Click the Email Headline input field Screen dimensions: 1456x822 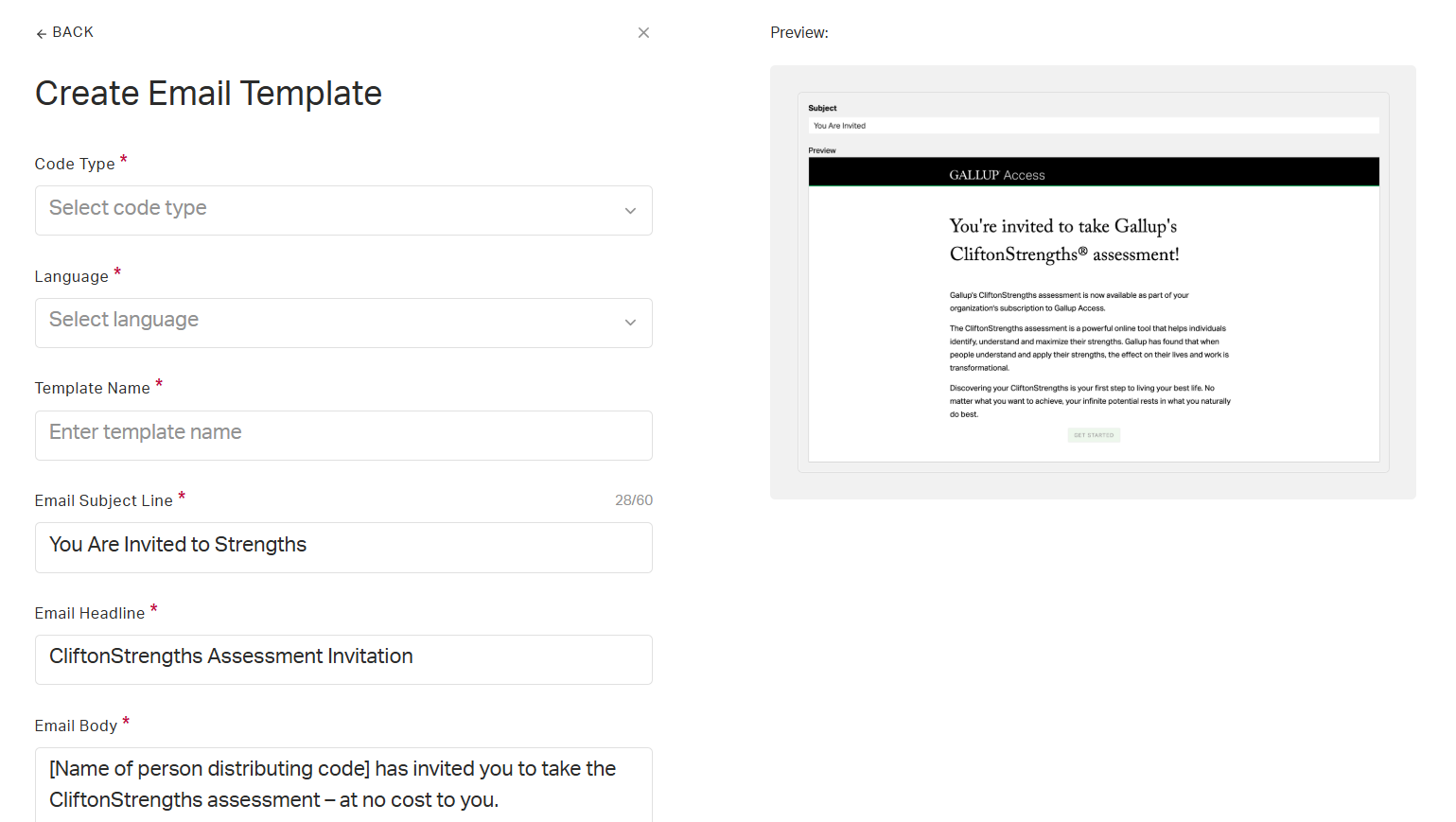(343, 659)
